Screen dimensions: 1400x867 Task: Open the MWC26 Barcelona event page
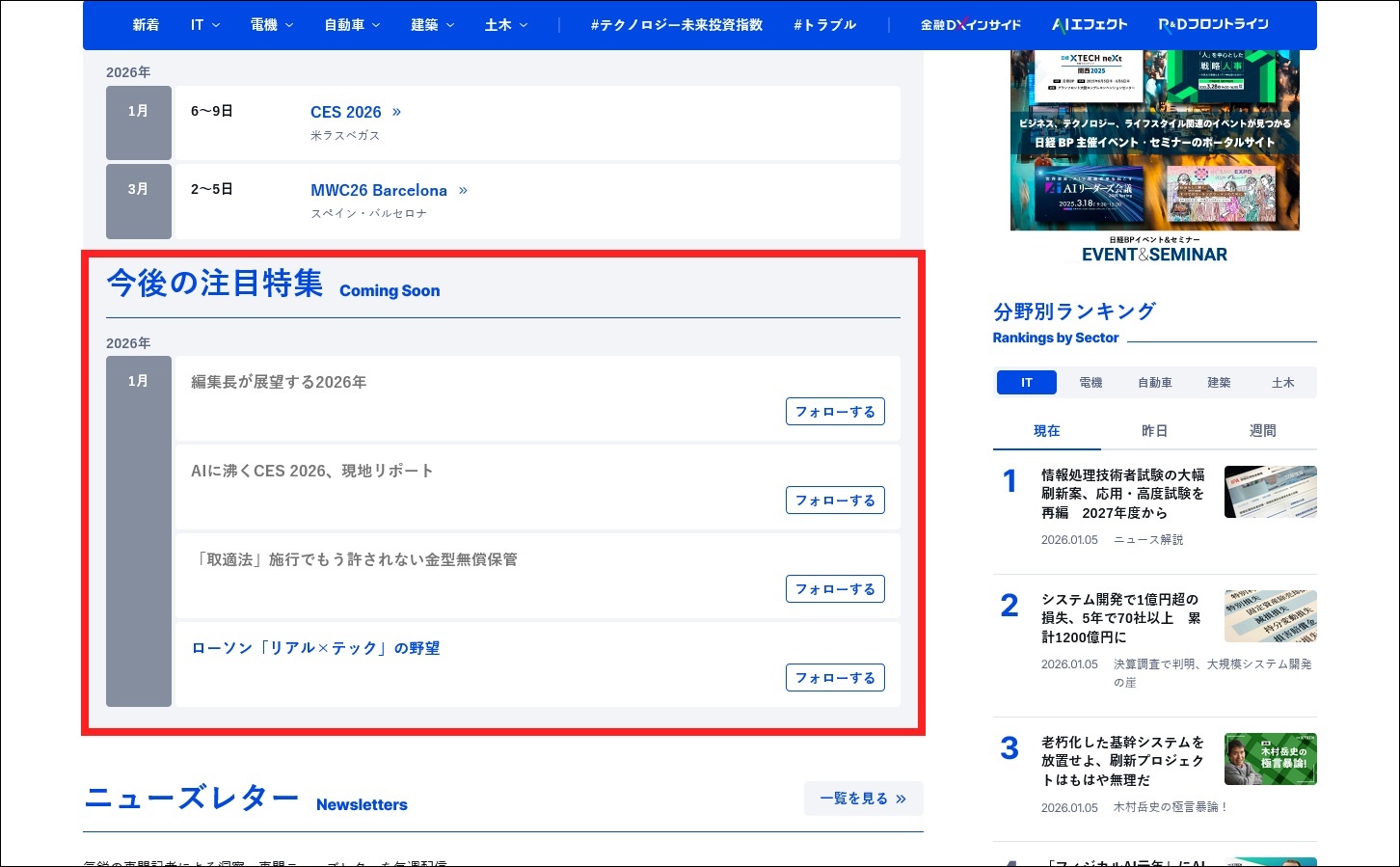tap(380, 190)
